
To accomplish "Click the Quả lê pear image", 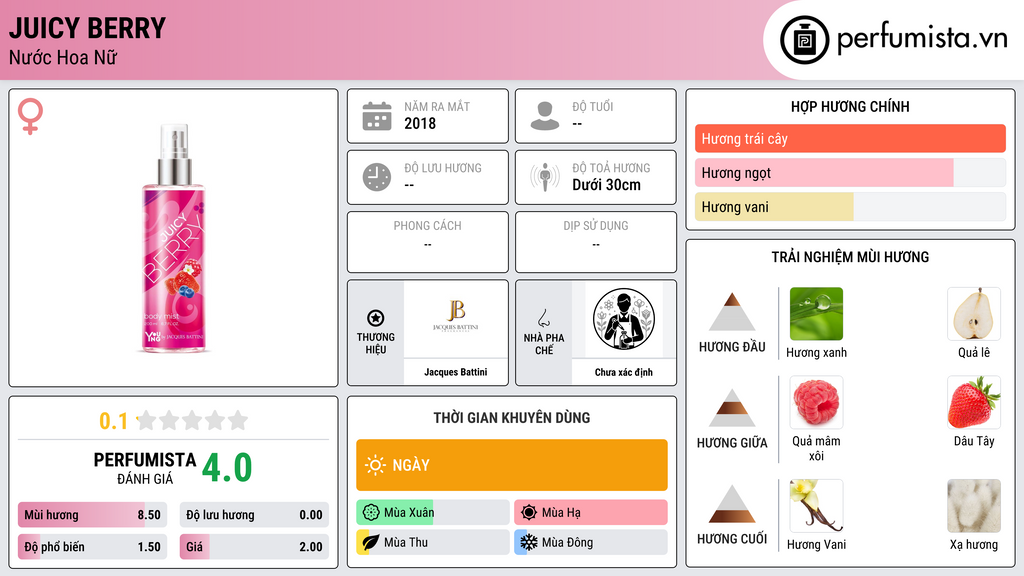I will click(974, 313).
